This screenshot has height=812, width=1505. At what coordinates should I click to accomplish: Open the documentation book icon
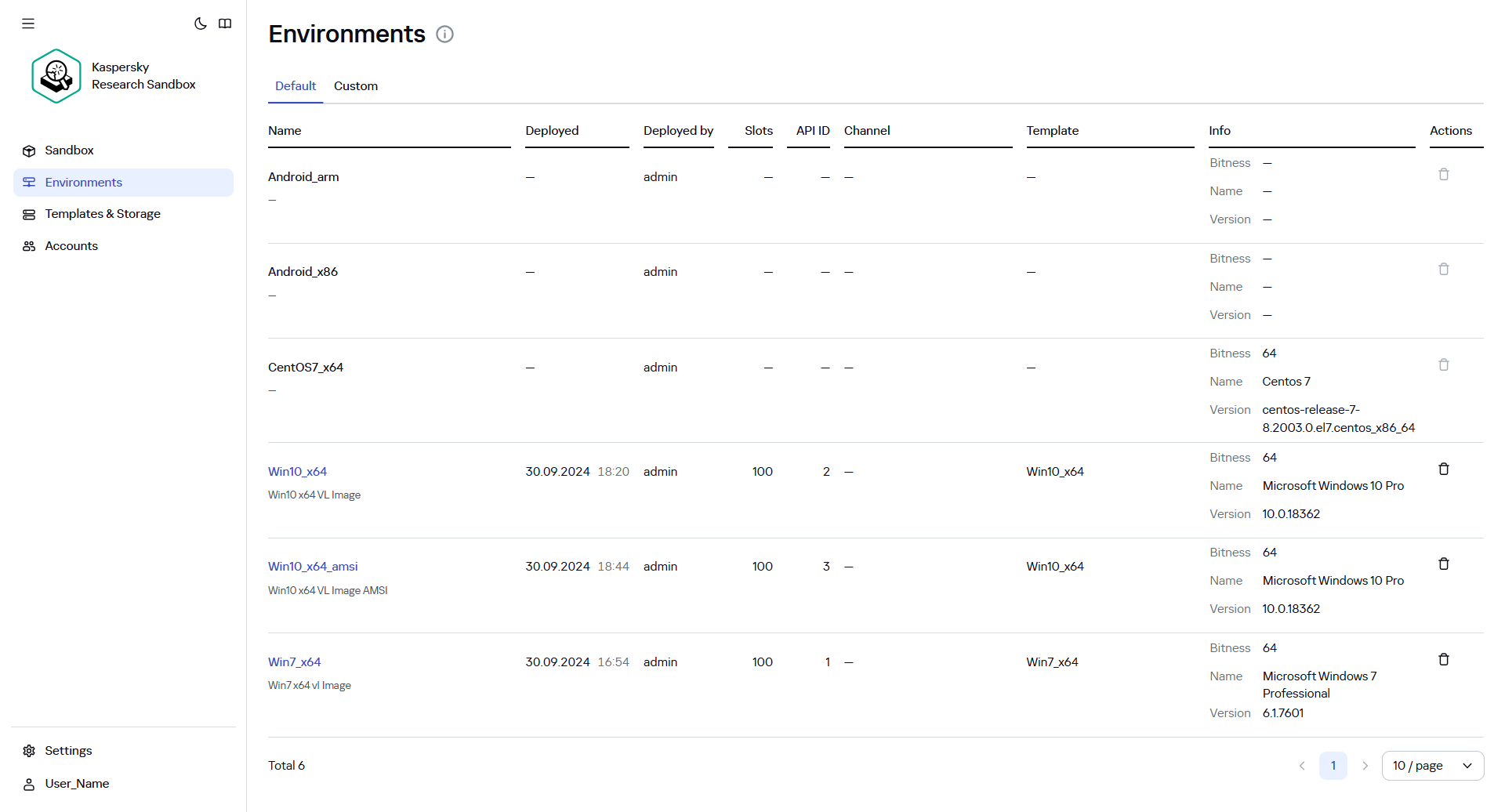[225, 24]
